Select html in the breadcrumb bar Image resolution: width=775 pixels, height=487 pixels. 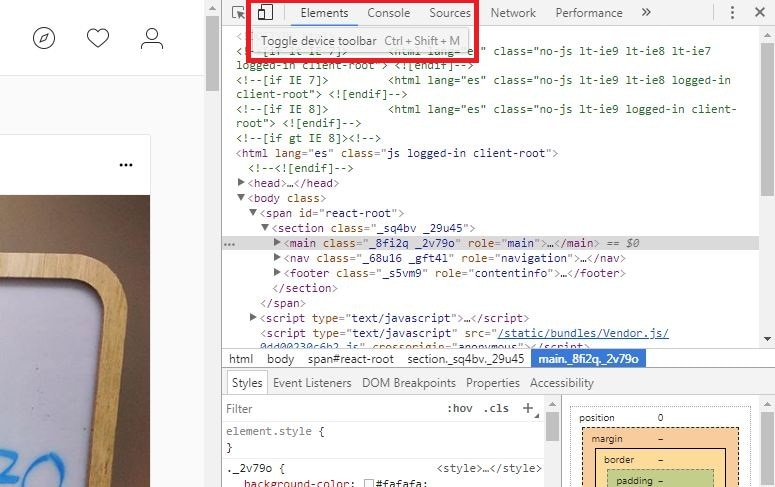pos(241,359)
